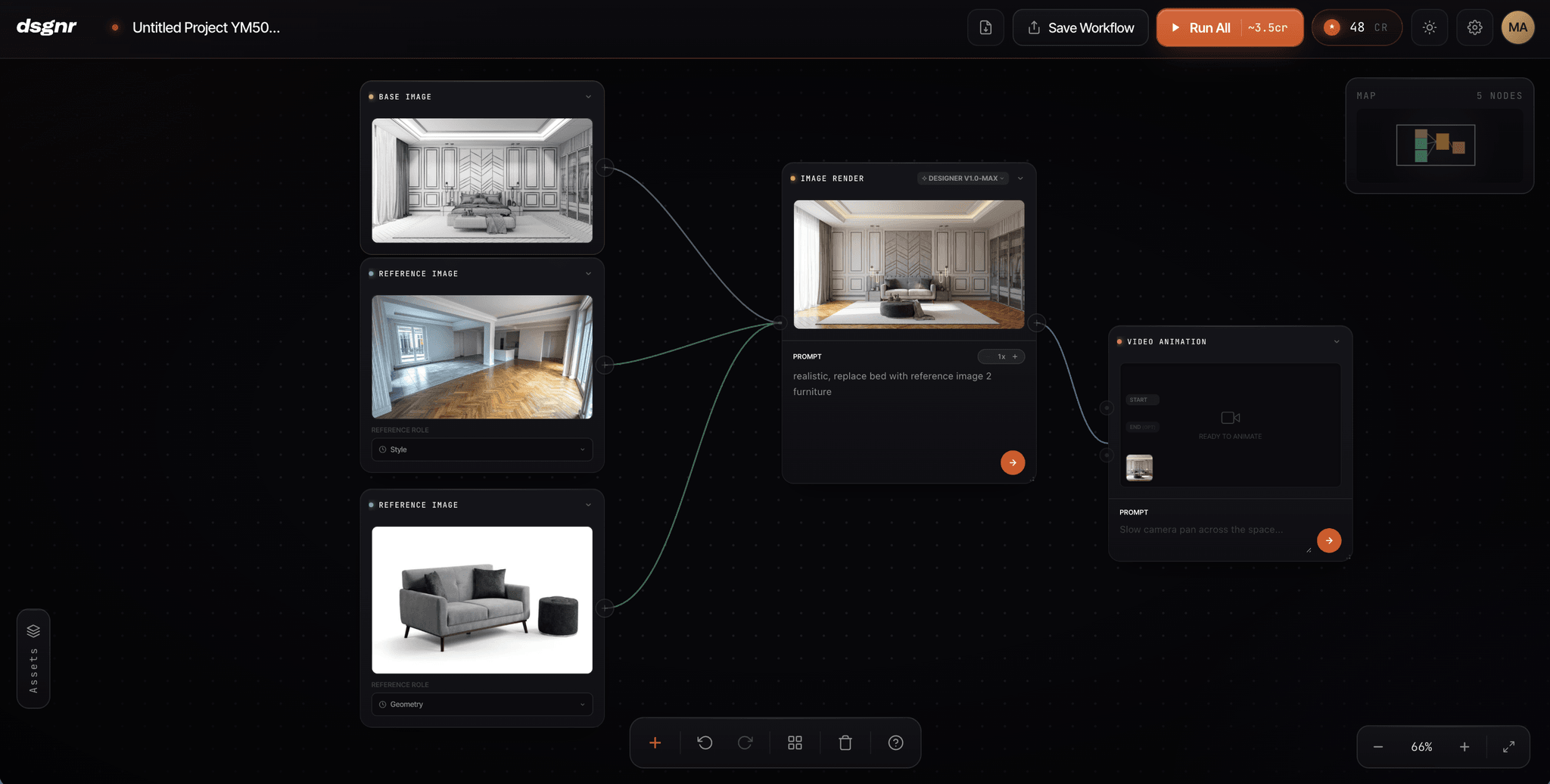1550x784 pixels.
Task: Add a new node with the plus icon
Action: (x=655, y=743)
